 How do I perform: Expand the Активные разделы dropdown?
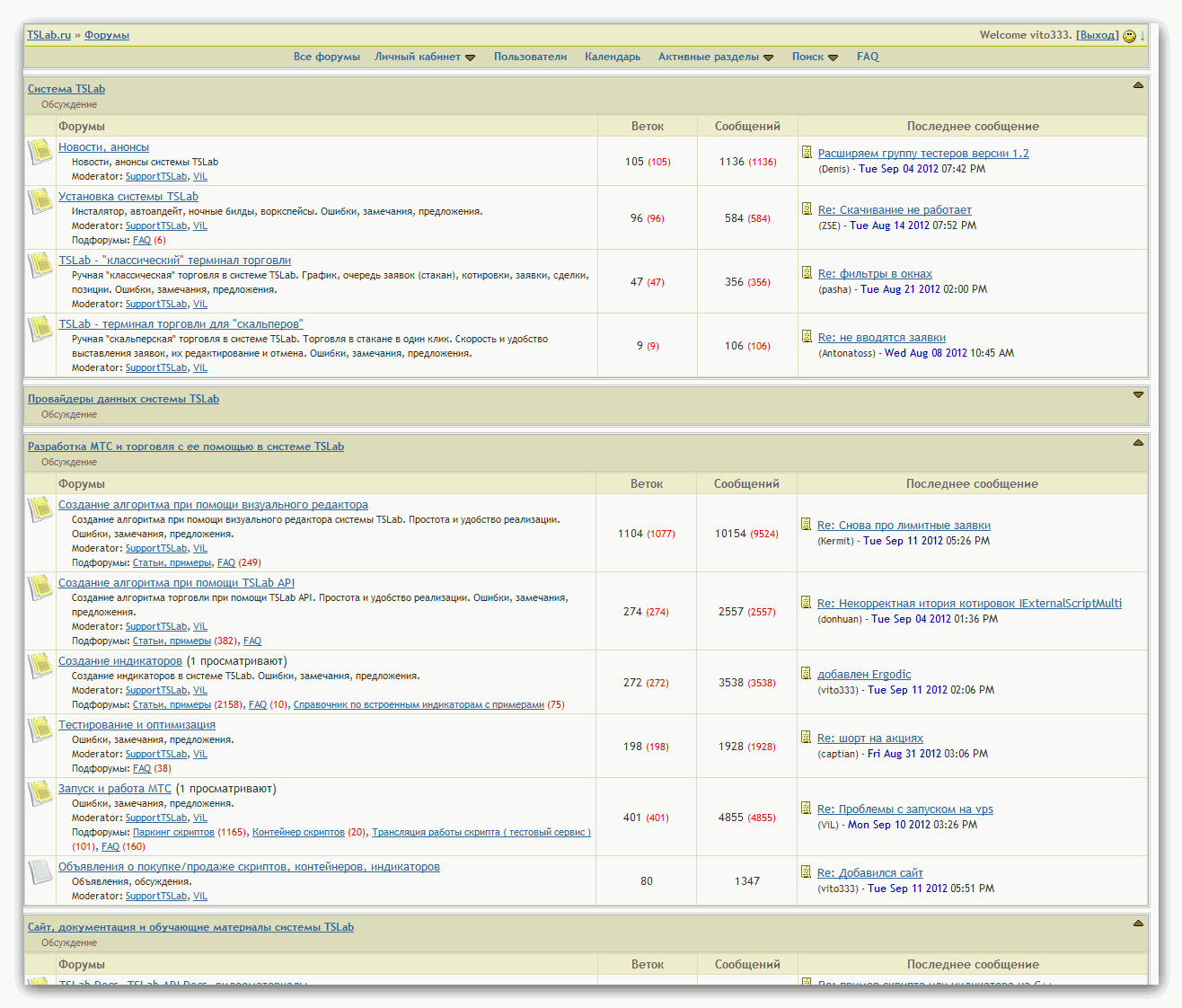click(x=715, y=57)
